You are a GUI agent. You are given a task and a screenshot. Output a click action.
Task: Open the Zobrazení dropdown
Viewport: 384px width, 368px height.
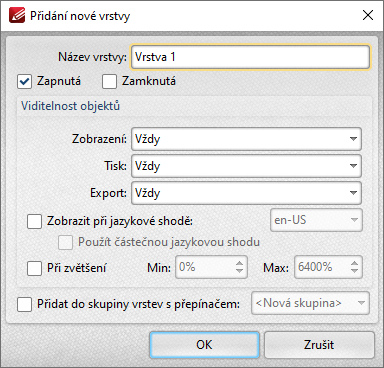(x=246, y=139)
